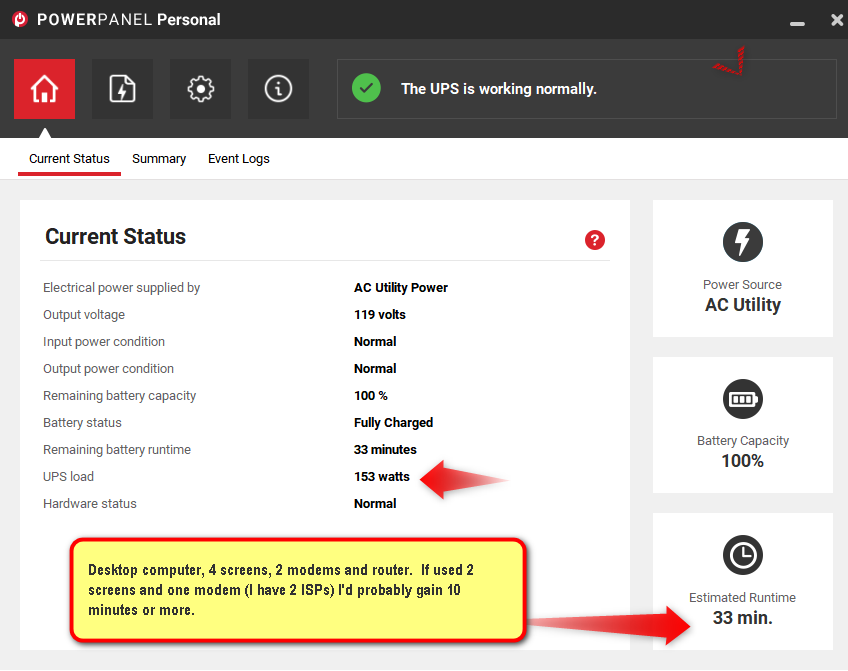The height and width of the screenshot is (671, 848).
Task: Open the Information about icon
Action: coord(278,89)
